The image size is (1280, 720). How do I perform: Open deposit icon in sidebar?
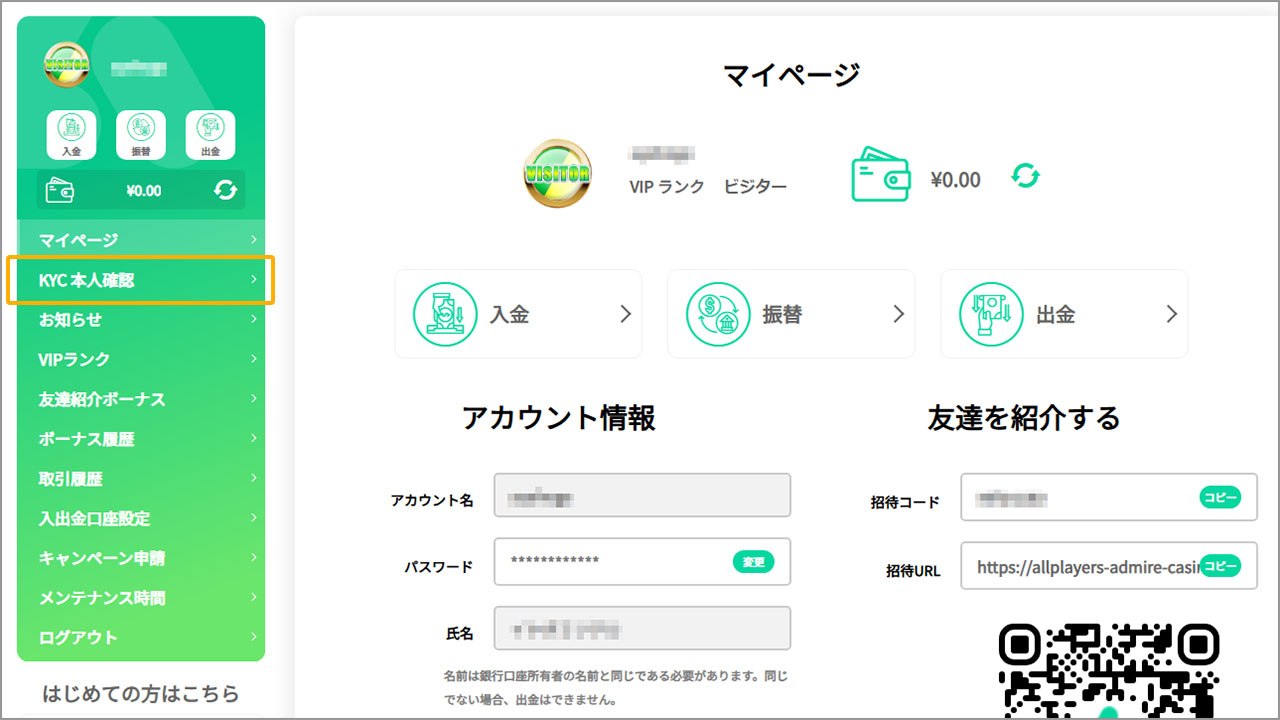(71, 134)
